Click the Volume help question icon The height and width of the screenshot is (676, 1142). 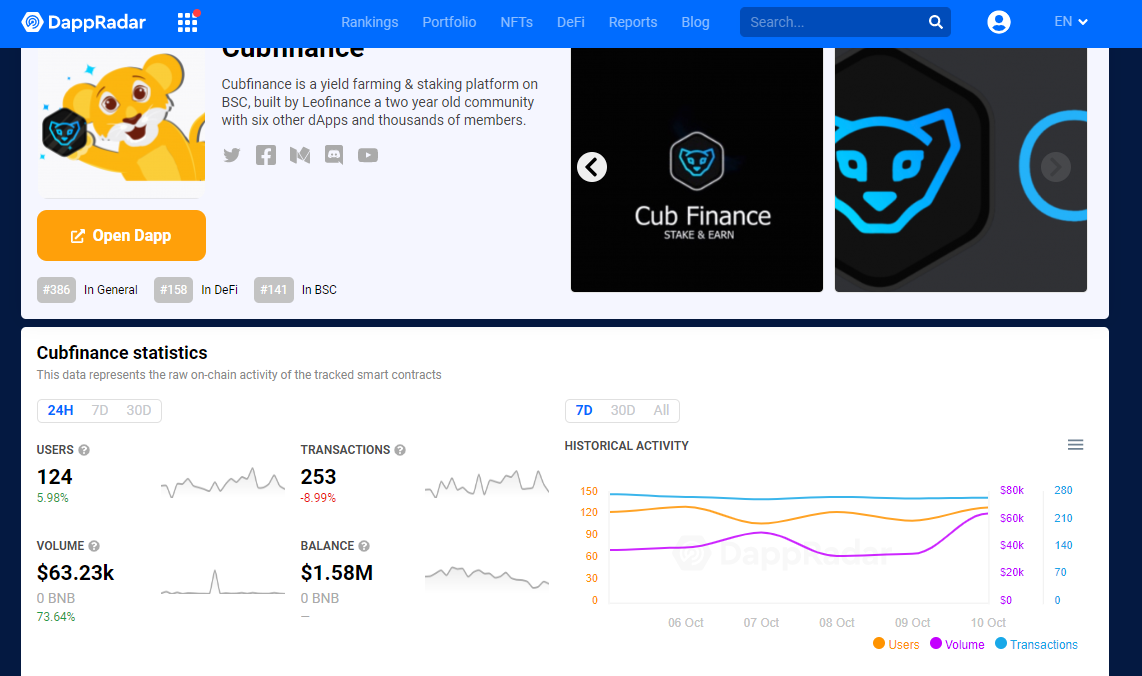(x=94, y=546)
